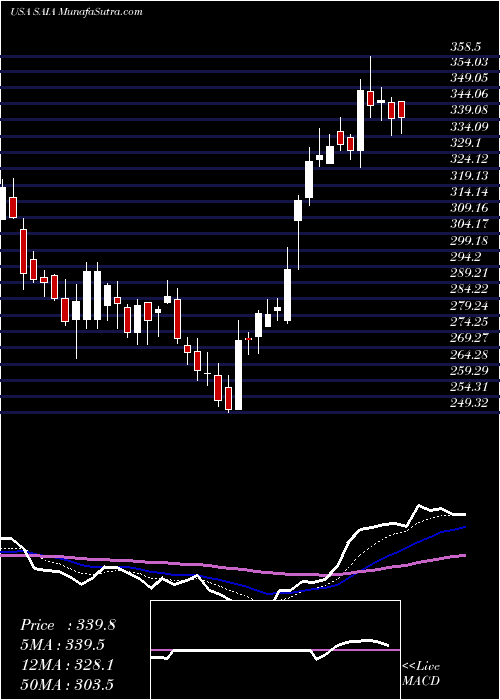The width and height of the screenshot is (500, 700).
Task: Click the 50MA : 303.5 readout
Action: pyautogui.click(x=67, y=684)
